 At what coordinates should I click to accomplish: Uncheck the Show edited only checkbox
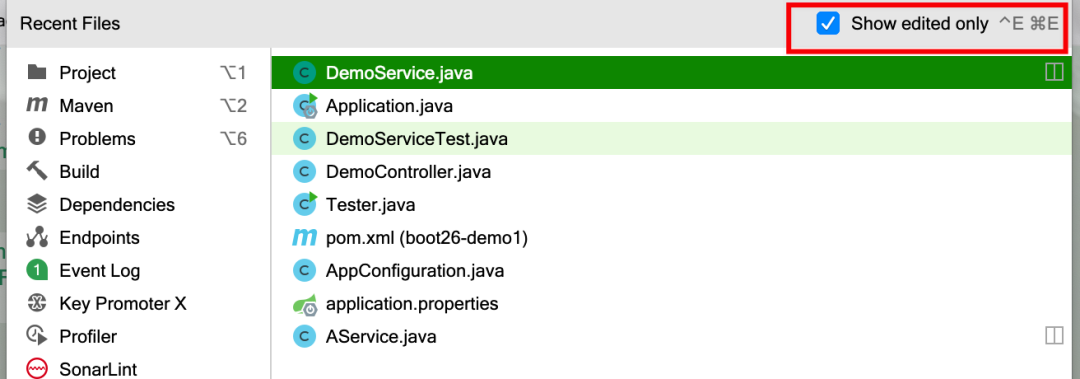827,23
